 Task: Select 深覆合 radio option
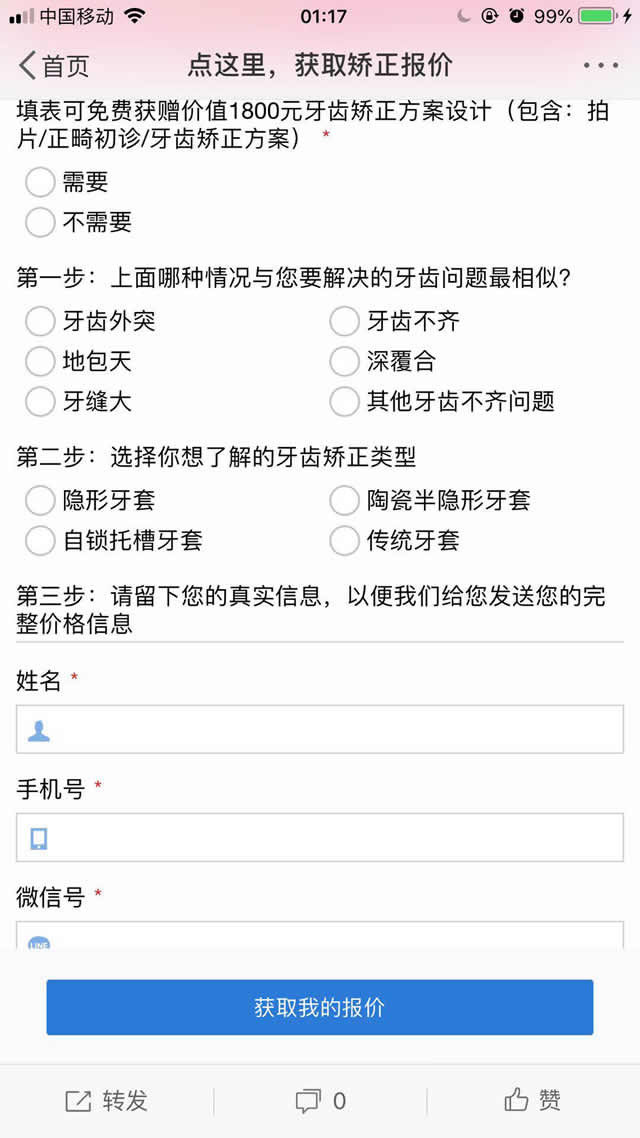point(344,361)
